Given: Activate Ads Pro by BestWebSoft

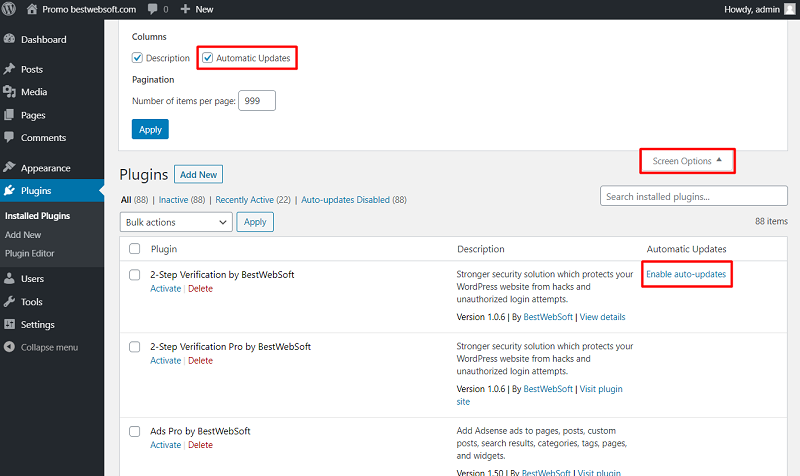Looking at the screenshot, I should pyautogui.click(x=165, y=445).
